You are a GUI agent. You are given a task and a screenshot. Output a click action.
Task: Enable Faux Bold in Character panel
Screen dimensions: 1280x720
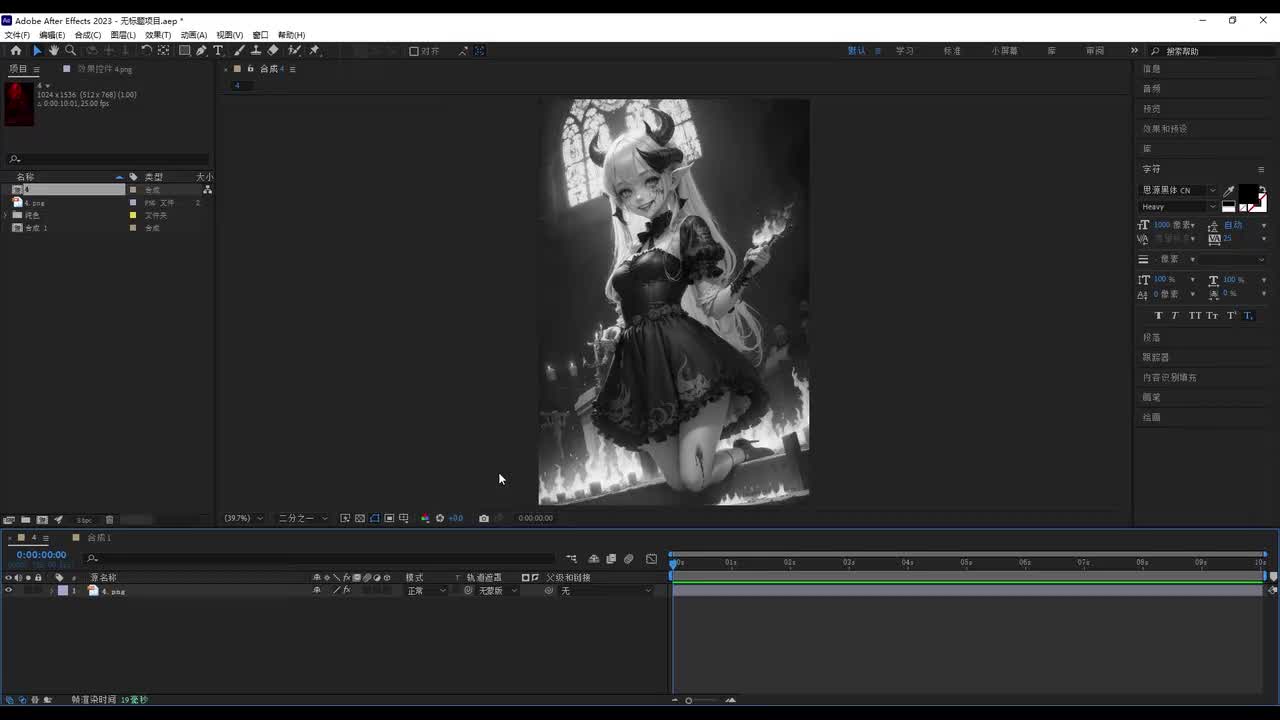(1159, 316)
